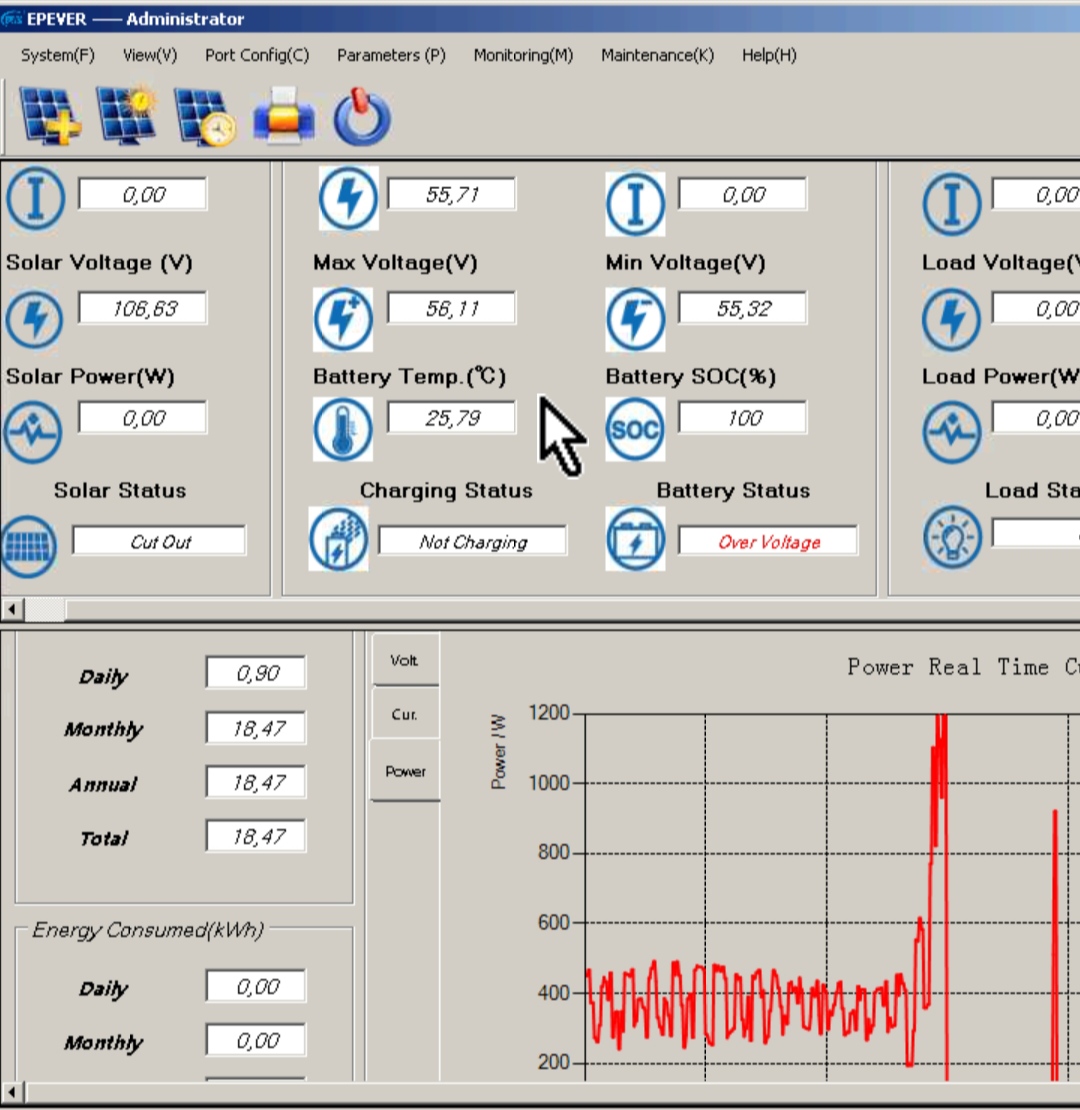Viewport: 1080px width, 1110px height.
Task: Click the Battery SOC icon
Action: tap(635, 430)
